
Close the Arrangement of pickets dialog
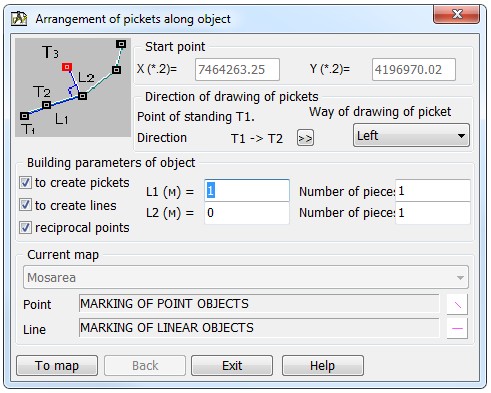pos(456,14)
